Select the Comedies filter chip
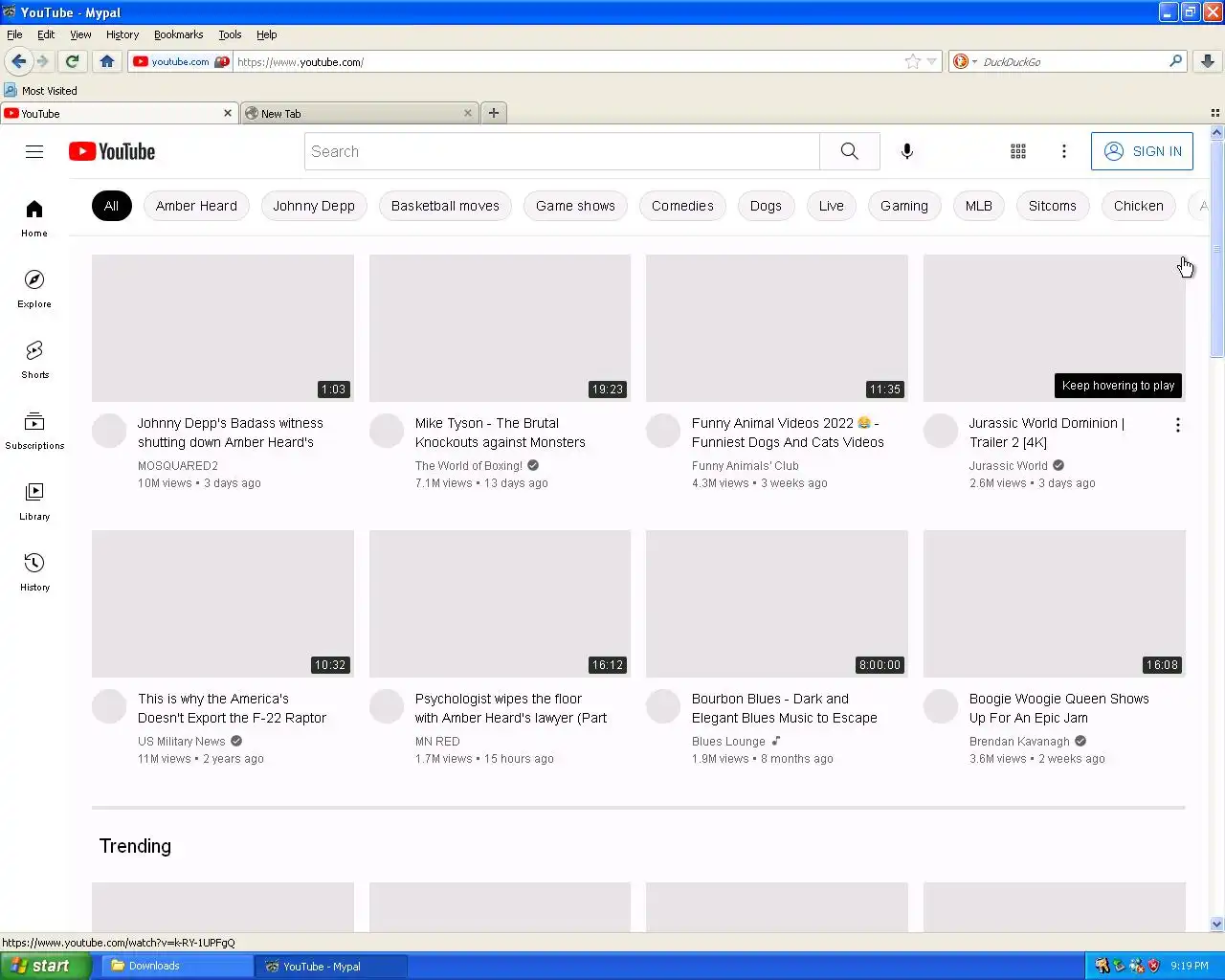 tap(682, 206)
